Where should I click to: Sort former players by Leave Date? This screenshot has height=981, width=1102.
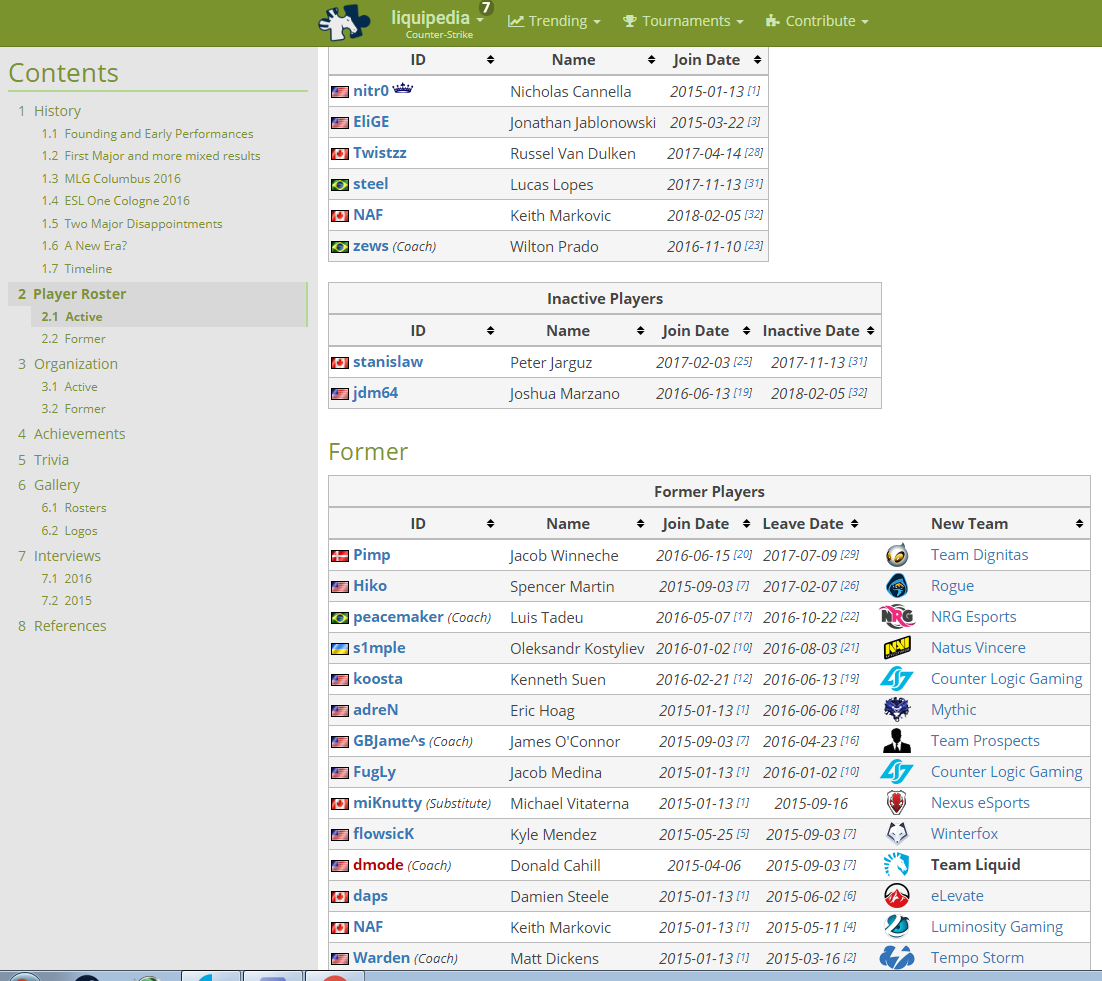click(855, 524)
